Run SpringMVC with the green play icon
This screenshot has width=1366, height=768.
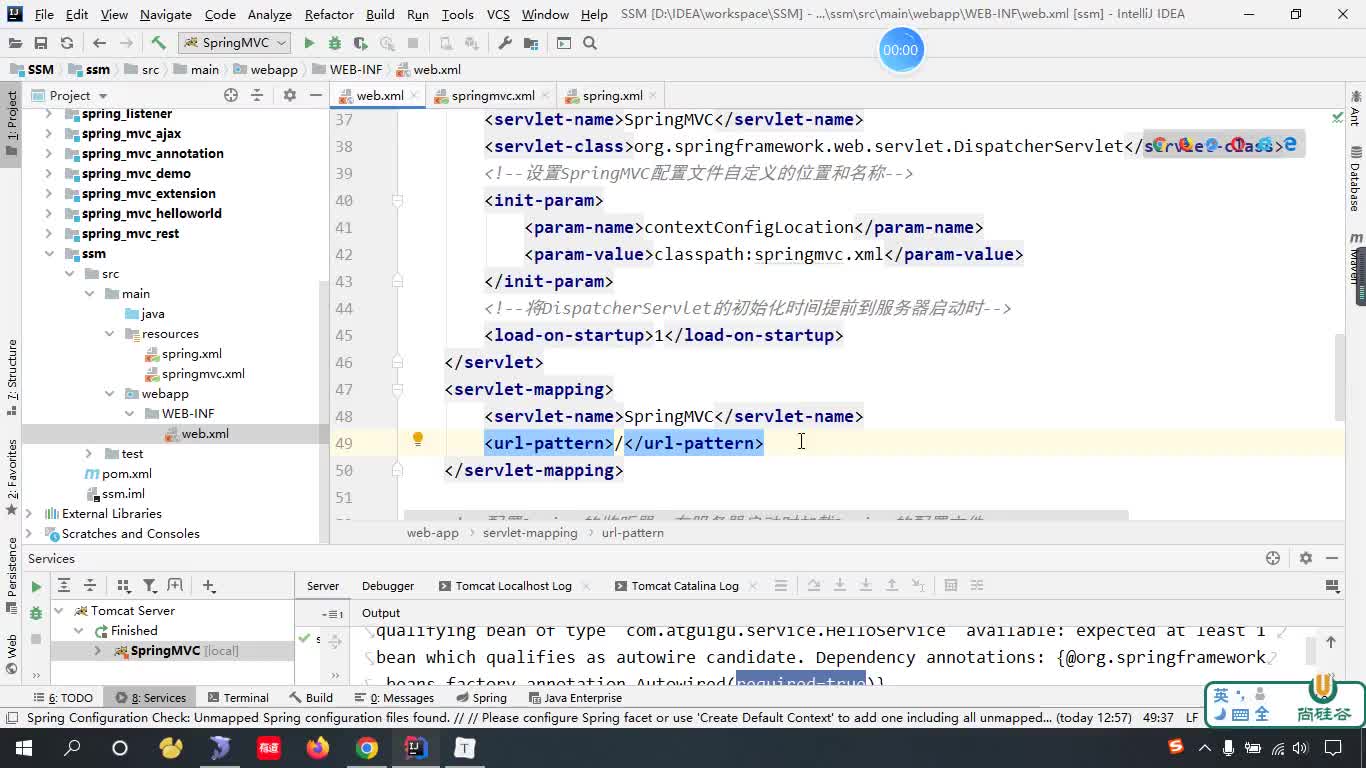click(309, 43)
